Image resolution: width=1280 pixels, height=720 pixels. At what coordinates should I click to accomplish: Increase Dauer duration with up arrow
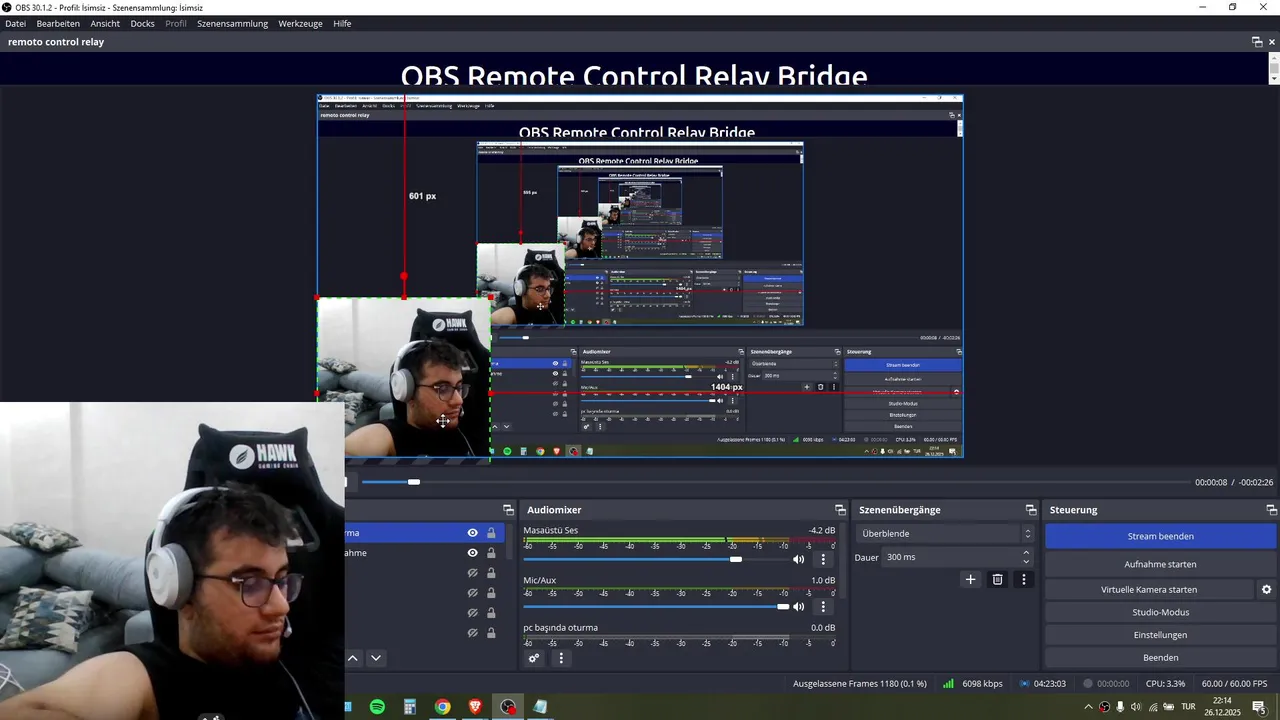pyautogui.click(x=1026, y=552)
